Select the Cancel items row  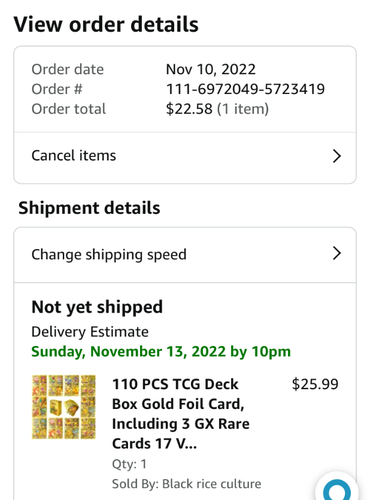point(185,157)
